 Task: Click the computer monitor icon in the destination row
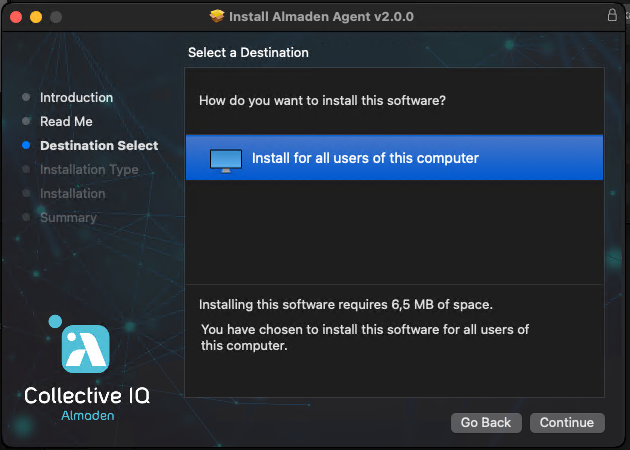point(225,159)
